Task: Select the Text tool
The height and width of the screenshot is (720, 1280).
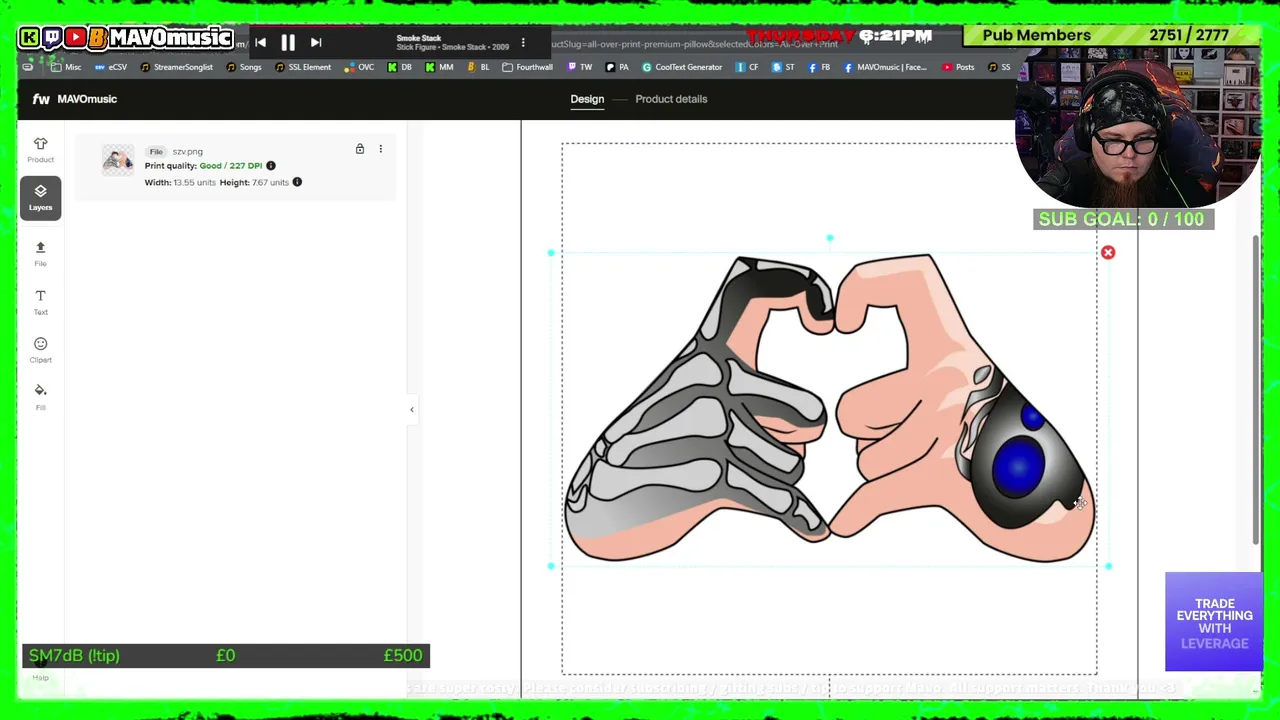Action: coord(40,301)
